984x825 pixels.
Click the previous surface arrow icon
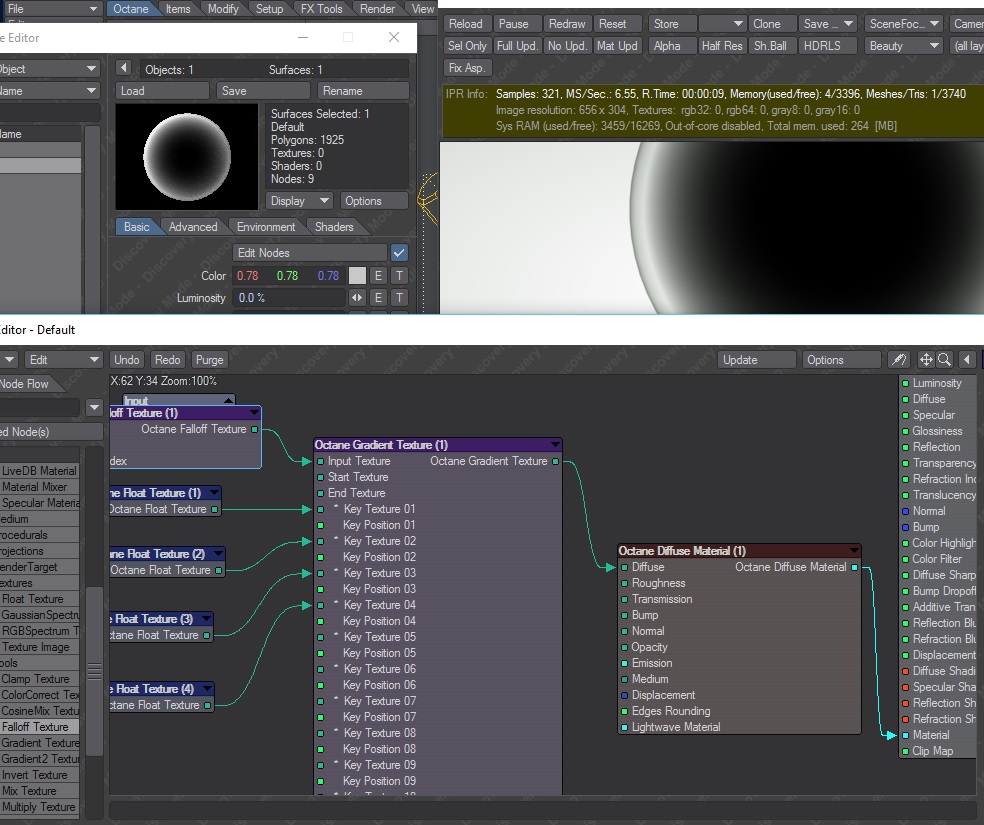[124, 68]
